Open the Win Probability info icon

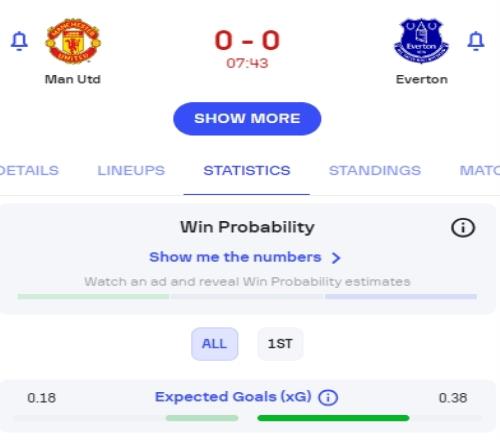coord(463,228)
